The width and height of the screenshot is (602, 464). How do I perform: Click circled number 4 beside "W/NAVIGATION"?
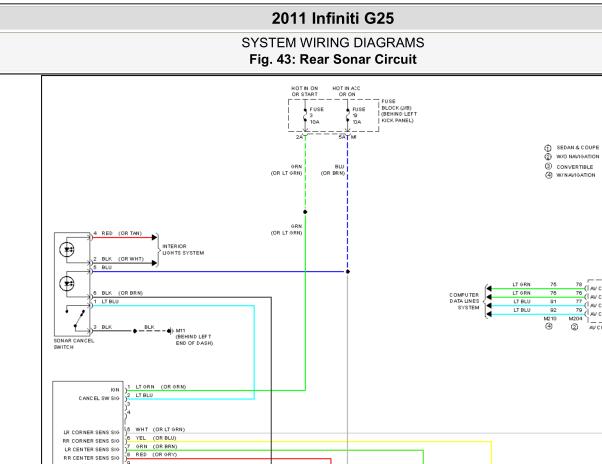(548, 175)
